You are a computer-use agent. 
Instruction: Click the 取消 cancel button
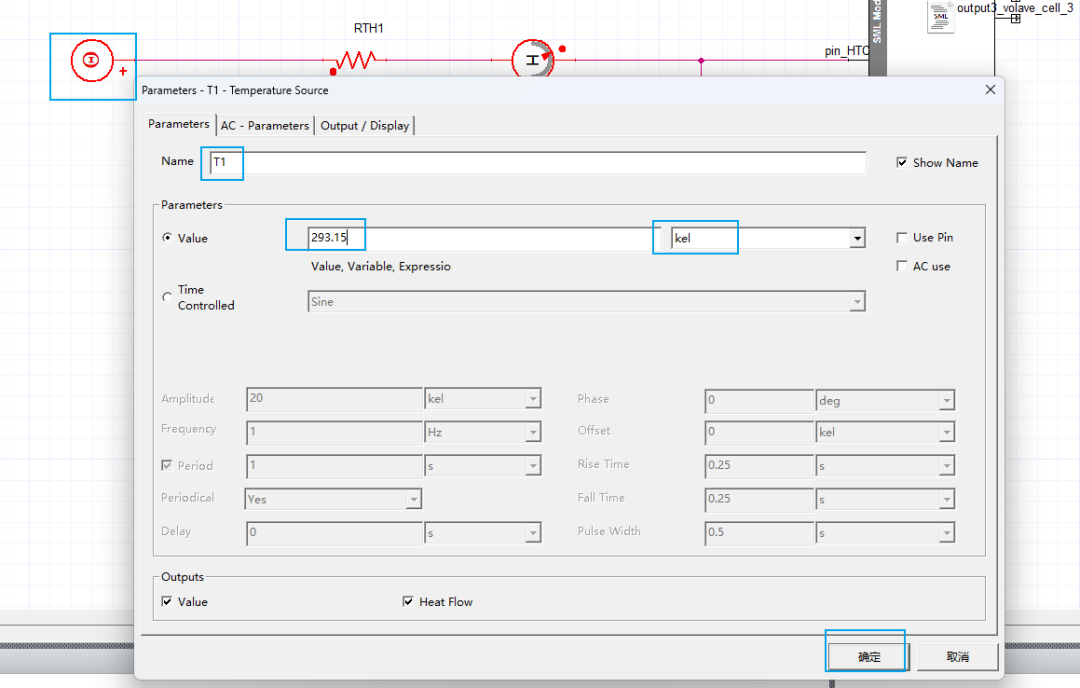tap(957, 657)
